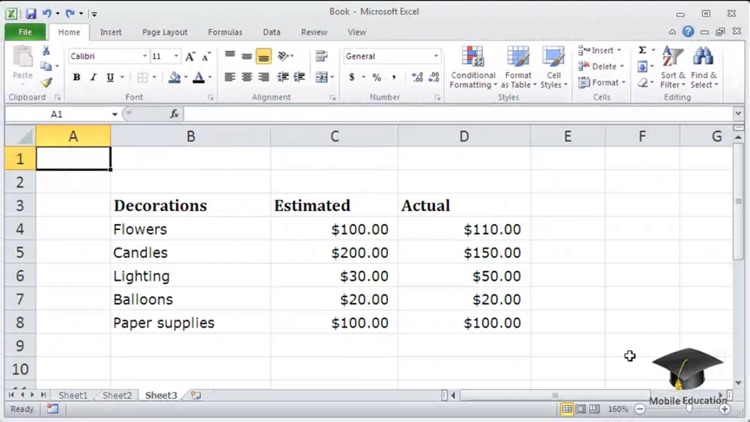Select the Format Painter brush
The width and height of the screenshot is (750, 422).
tap(46, 82)
